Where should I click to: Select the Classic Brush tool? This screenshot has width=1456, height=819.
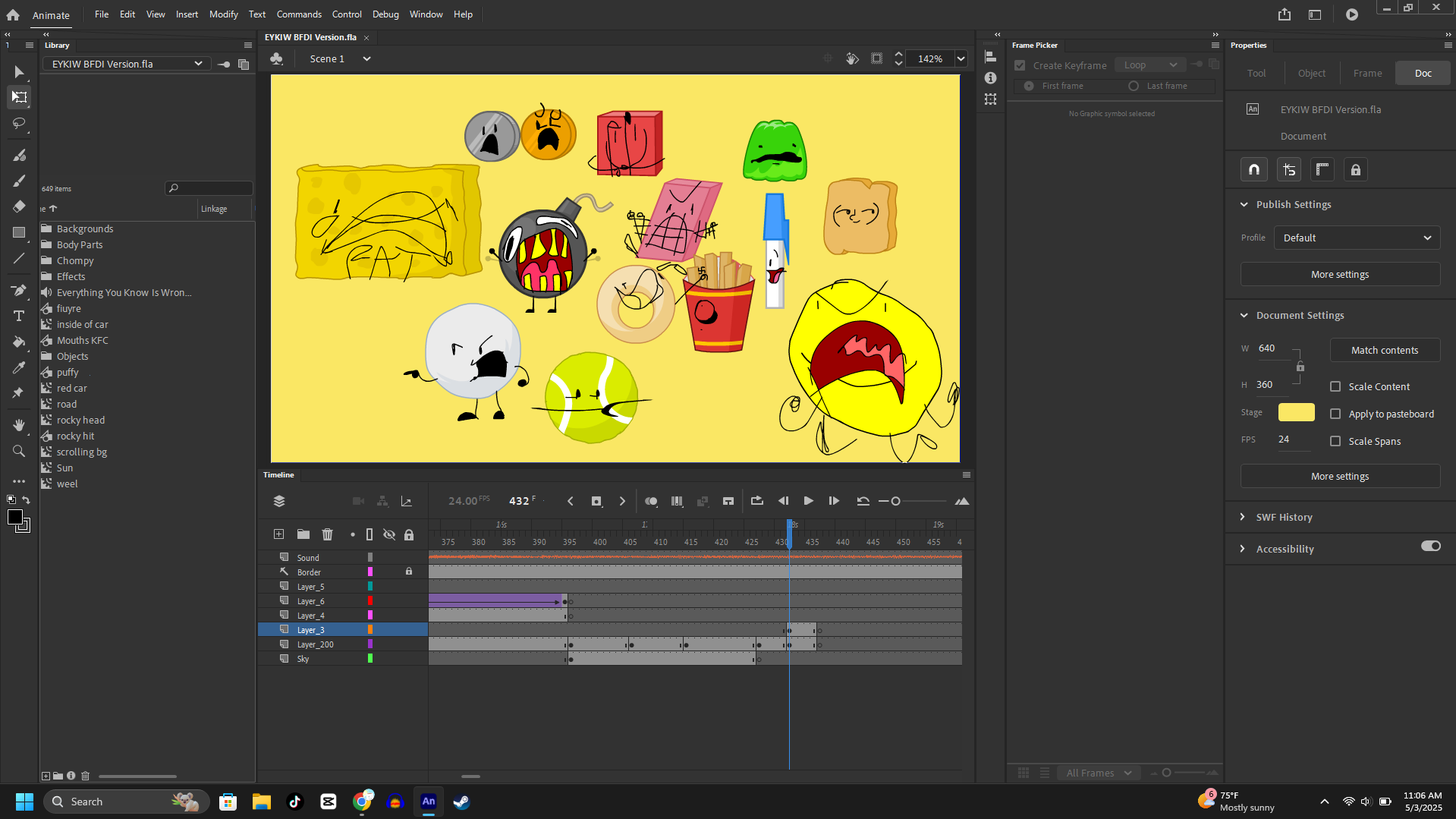tap(19, 181)
